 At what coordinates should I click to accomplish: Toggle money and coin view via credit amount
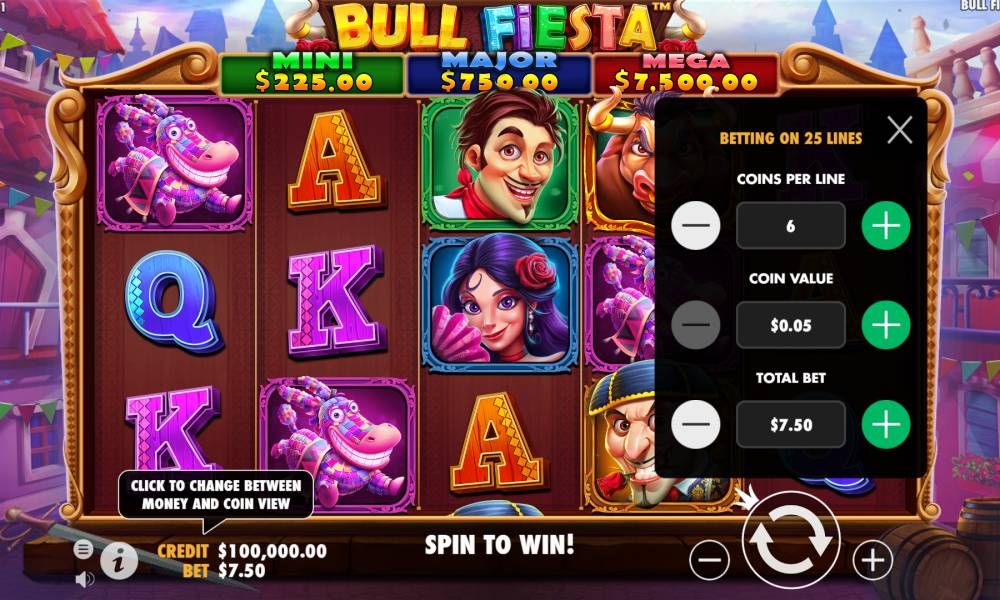272,551
